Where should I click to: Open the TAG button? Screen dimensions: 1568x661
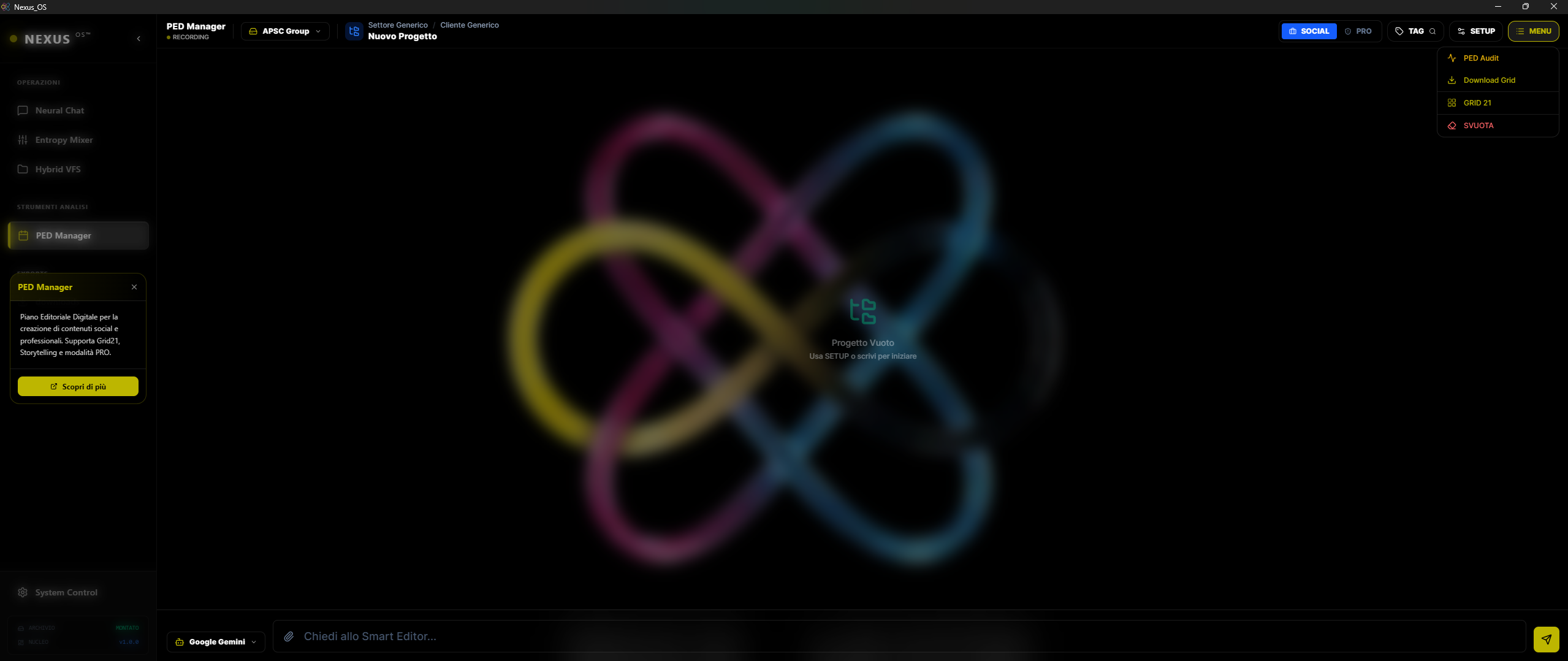[x=1415, y=31]
